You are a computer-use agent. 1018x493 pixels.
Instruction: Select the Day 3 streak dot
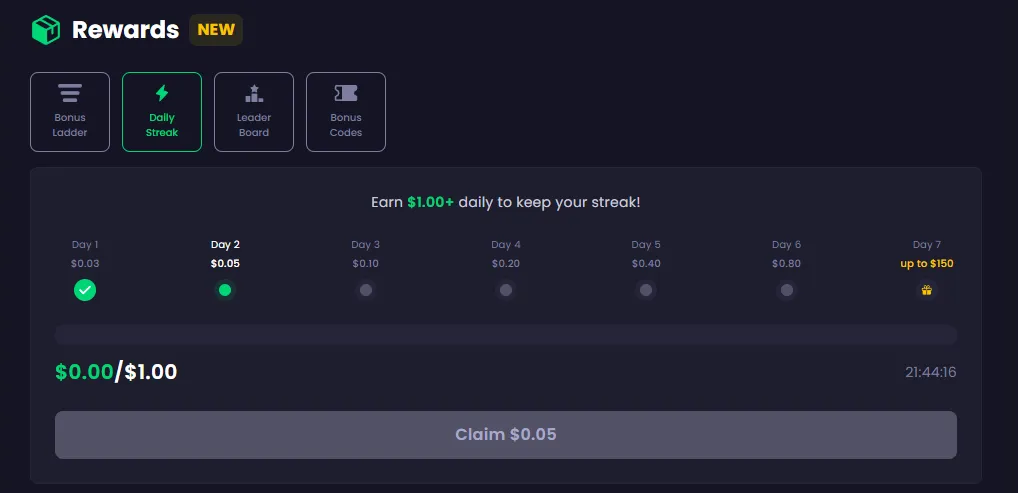coord(366,290)
